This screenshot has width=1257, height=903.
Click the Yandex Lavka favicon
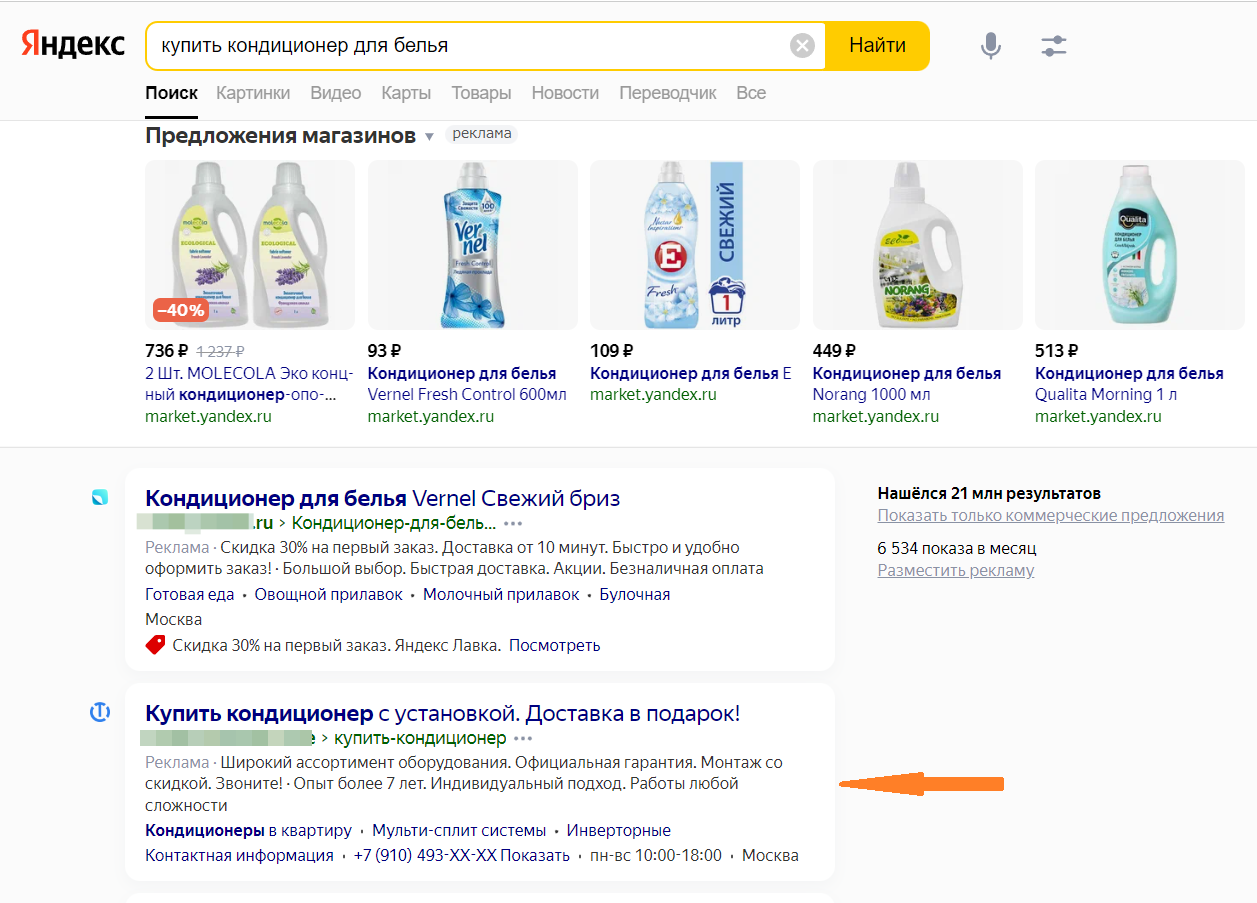pos(100,497)
